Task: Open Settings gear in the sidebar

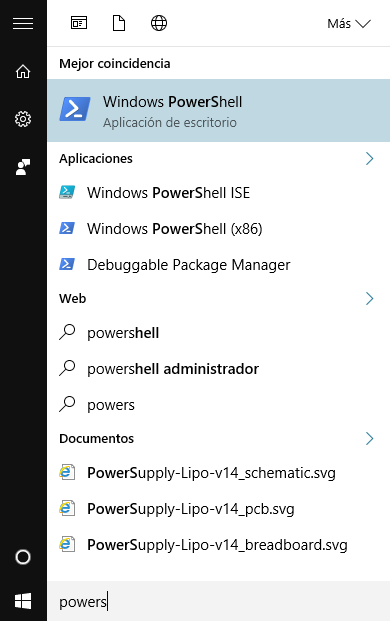Action: (23, 119)
